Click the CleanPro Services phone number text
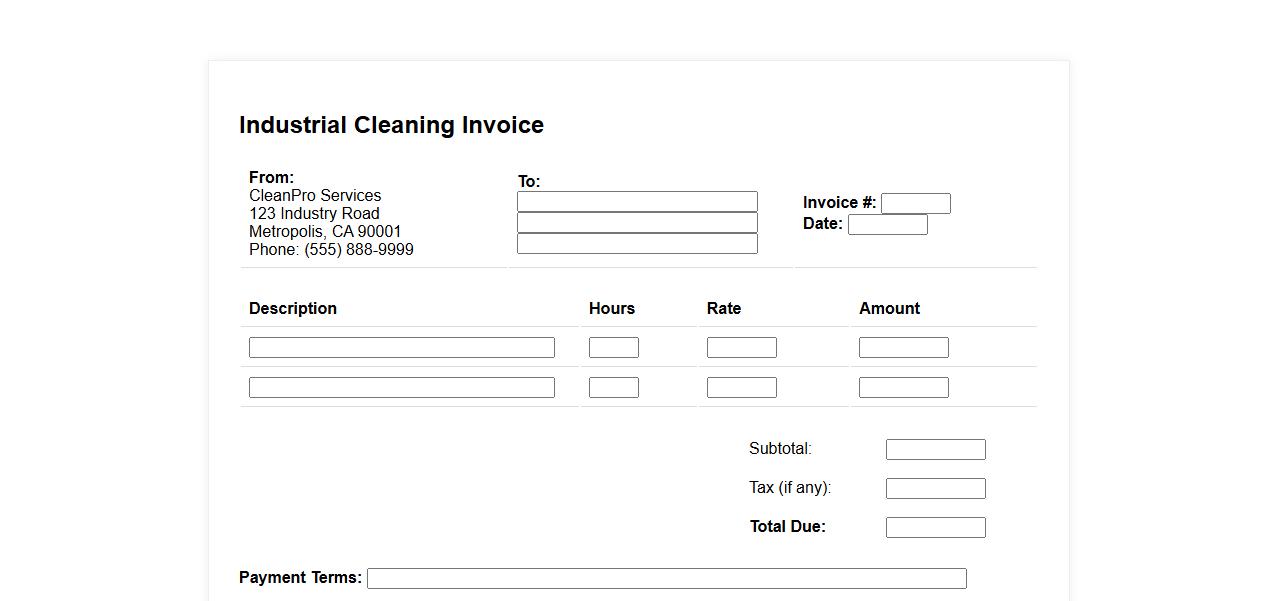This screenshot has width=1278, height=601. point(331,250)
